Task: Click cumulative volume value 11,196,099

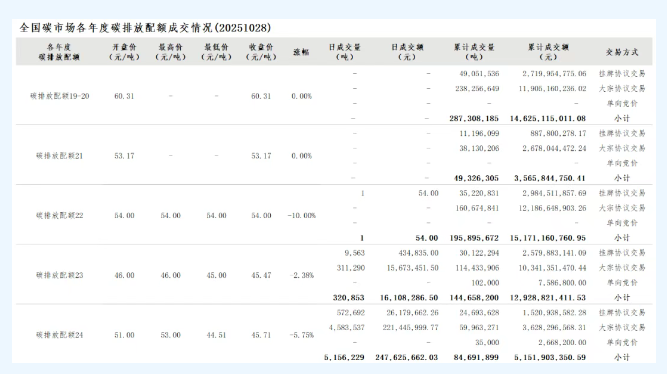Action: tap(479, 133)
